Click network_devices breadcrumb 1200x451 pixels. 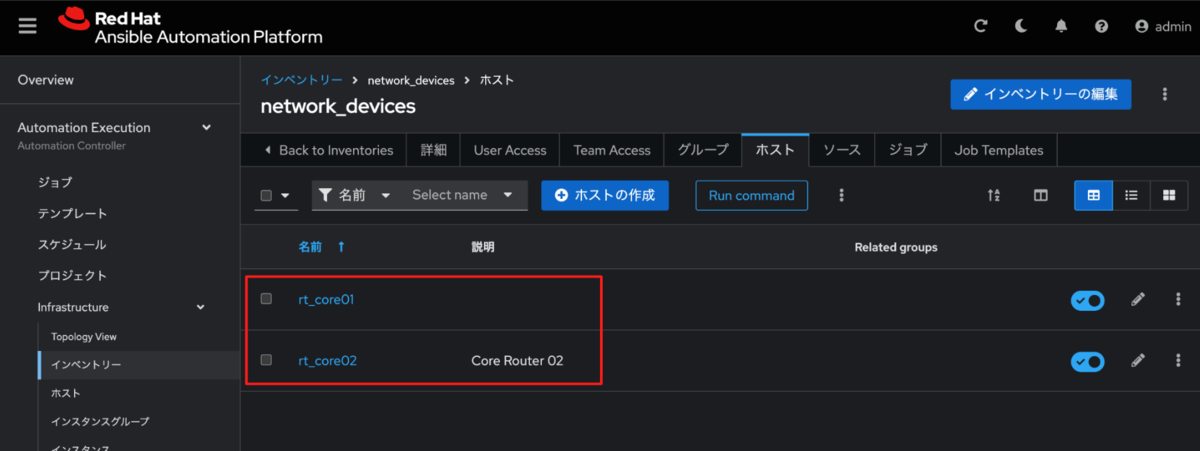pyautogui.click(x=411, y=79)
